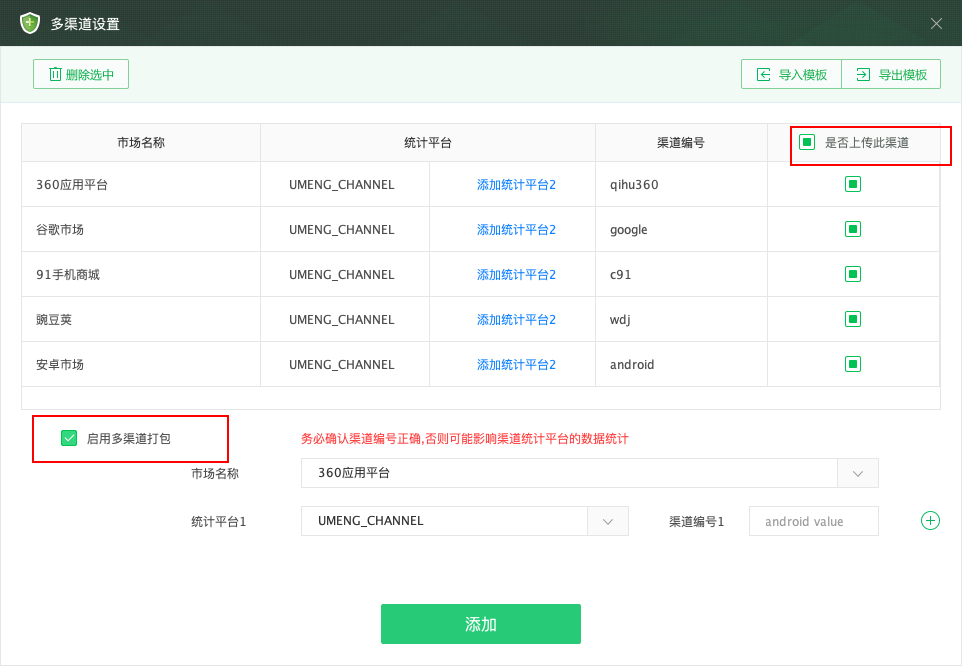Toggle upload checkbox for 豌豆荚 row
The width and height of the screenshot is (962, 666).
tap(853, 319)
